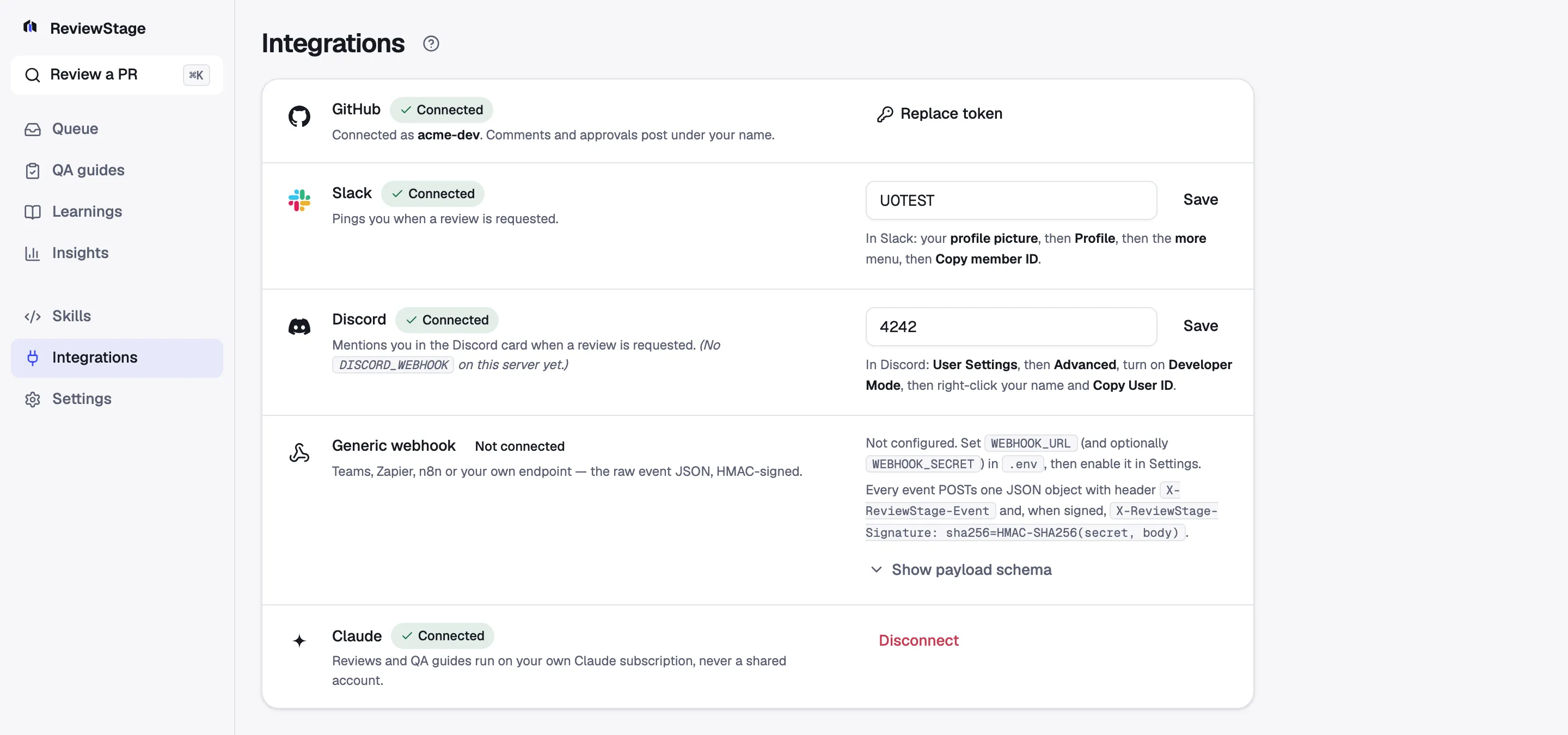
Task: Click the search magnifier icon in Review a PR
Action: tap(32, 75)
